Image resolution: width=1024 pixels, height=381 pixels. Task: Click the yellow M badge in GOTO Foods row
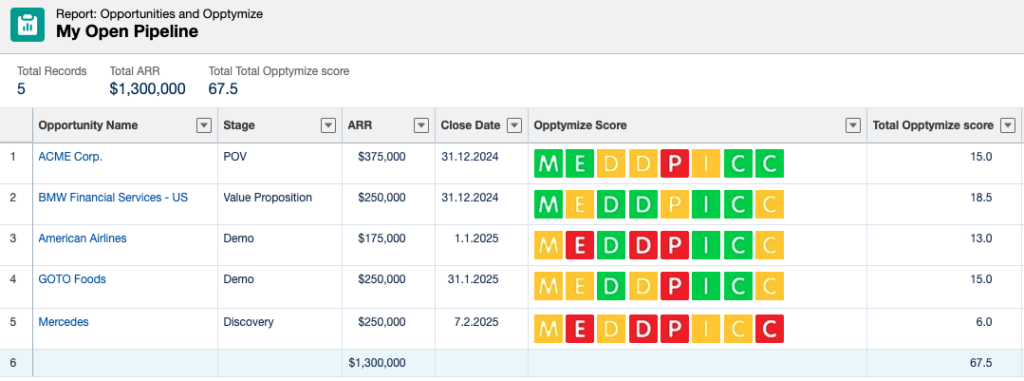tap(548, 286)
